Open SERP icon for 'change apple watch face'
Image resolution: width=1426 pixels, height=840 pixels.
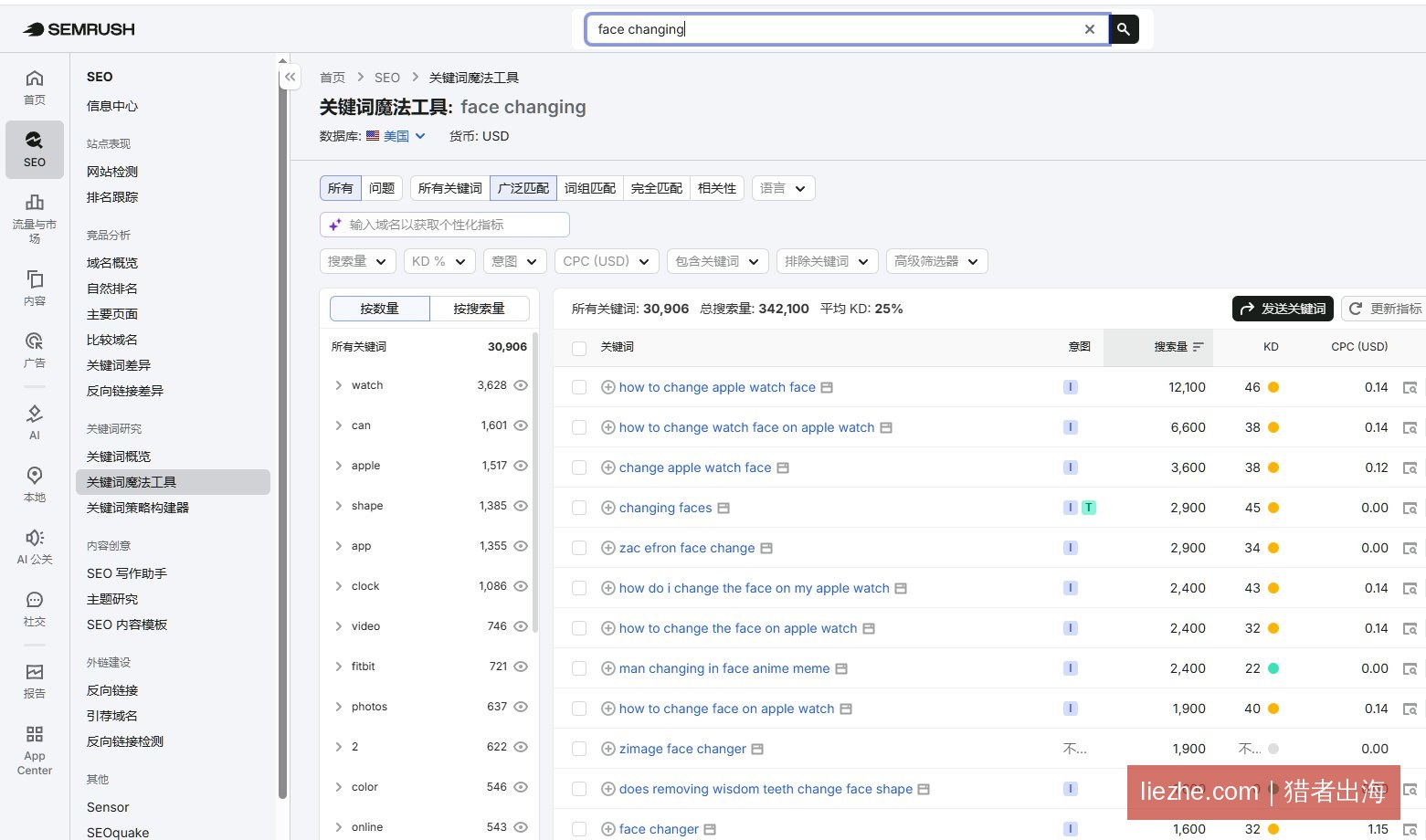[783, 467]
